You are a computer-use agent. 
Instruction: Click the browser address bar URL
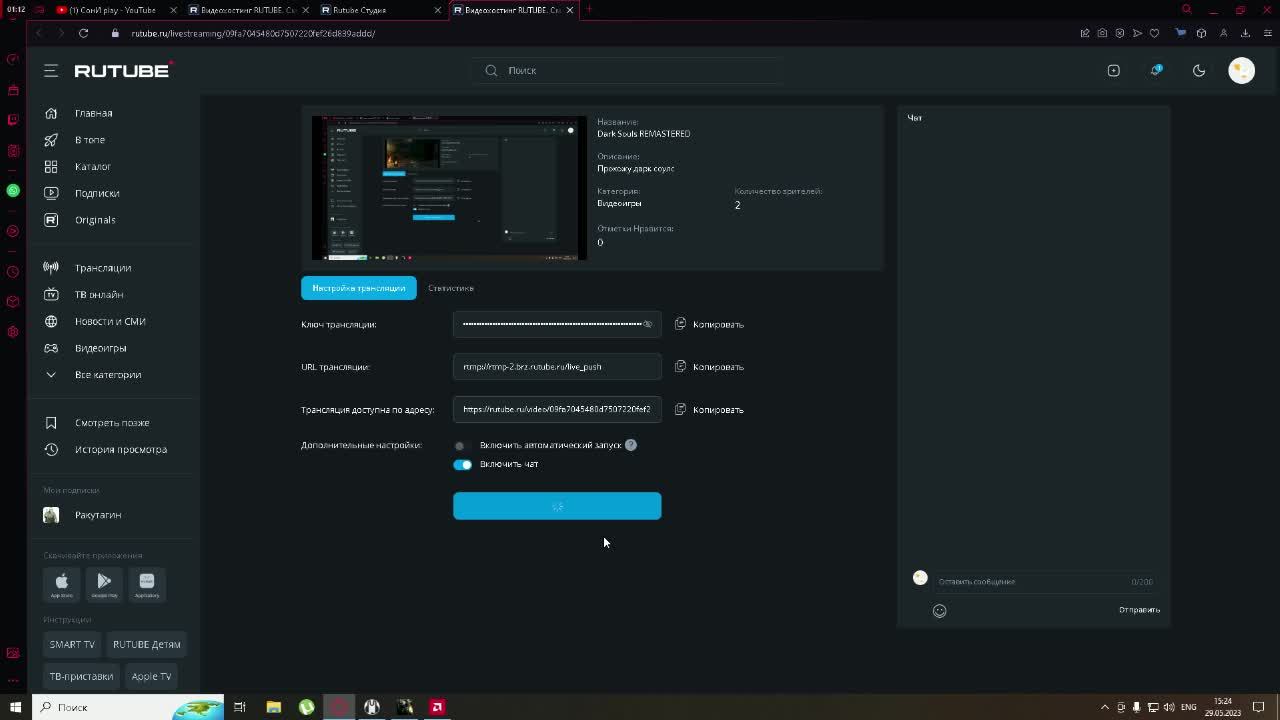pos(253,33)
